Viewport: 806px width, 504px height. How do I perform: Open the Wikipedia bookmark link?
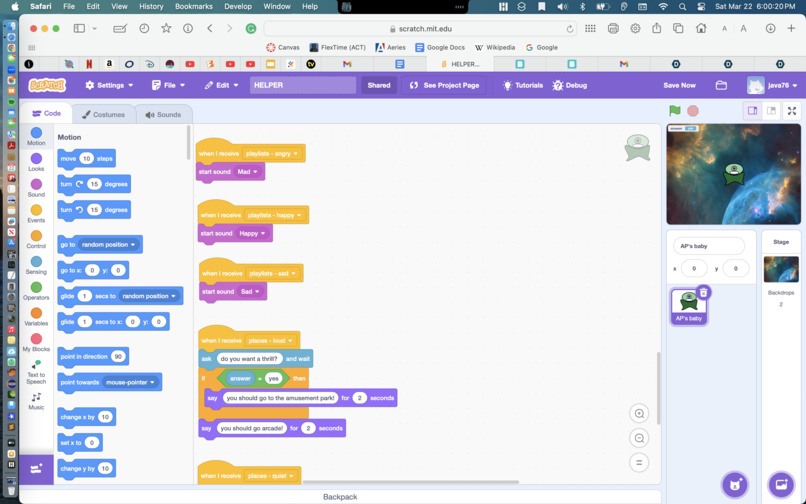[494, 47]
